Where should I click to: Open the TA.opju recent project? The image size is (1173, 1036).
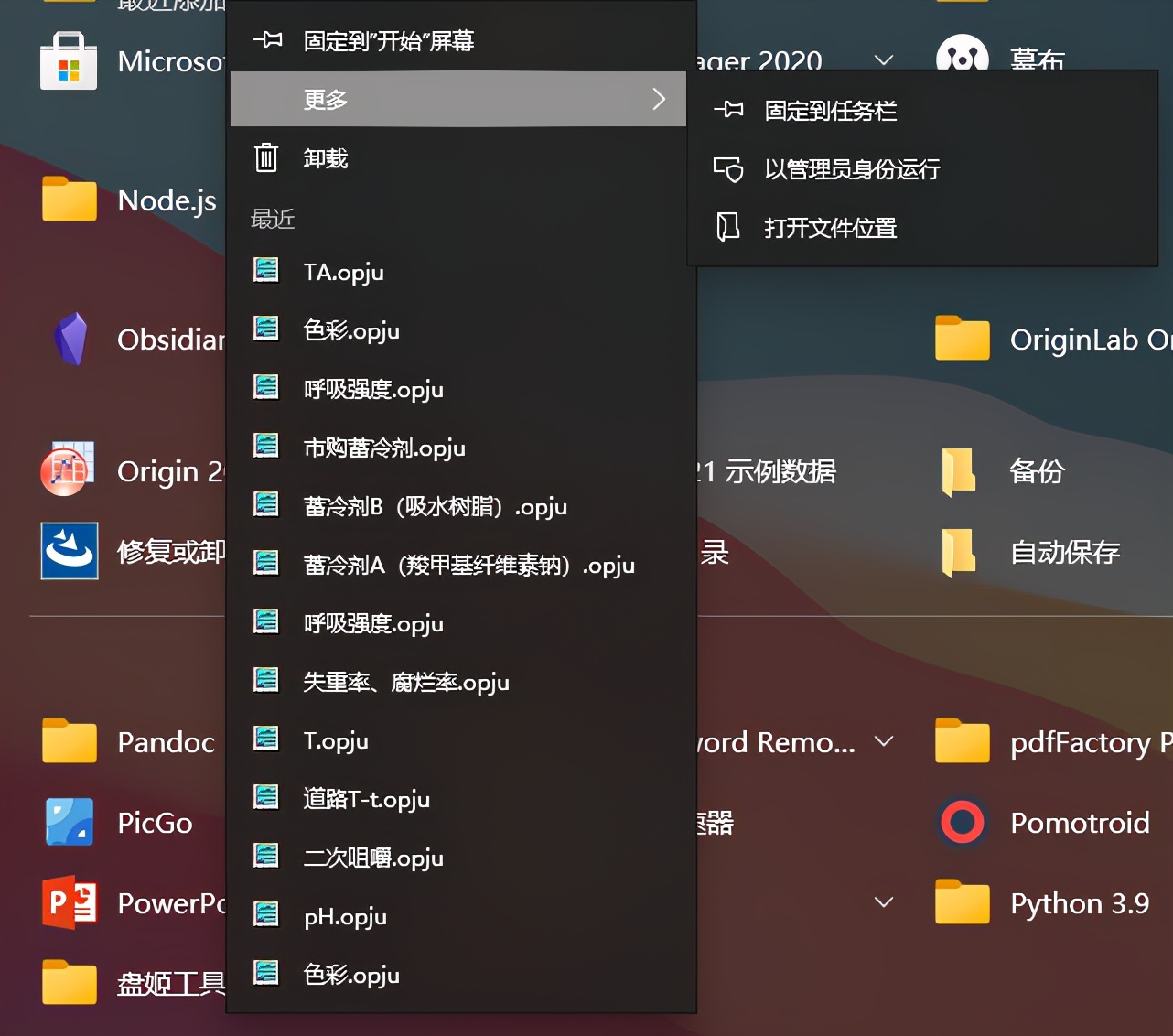tap(343, 272)
